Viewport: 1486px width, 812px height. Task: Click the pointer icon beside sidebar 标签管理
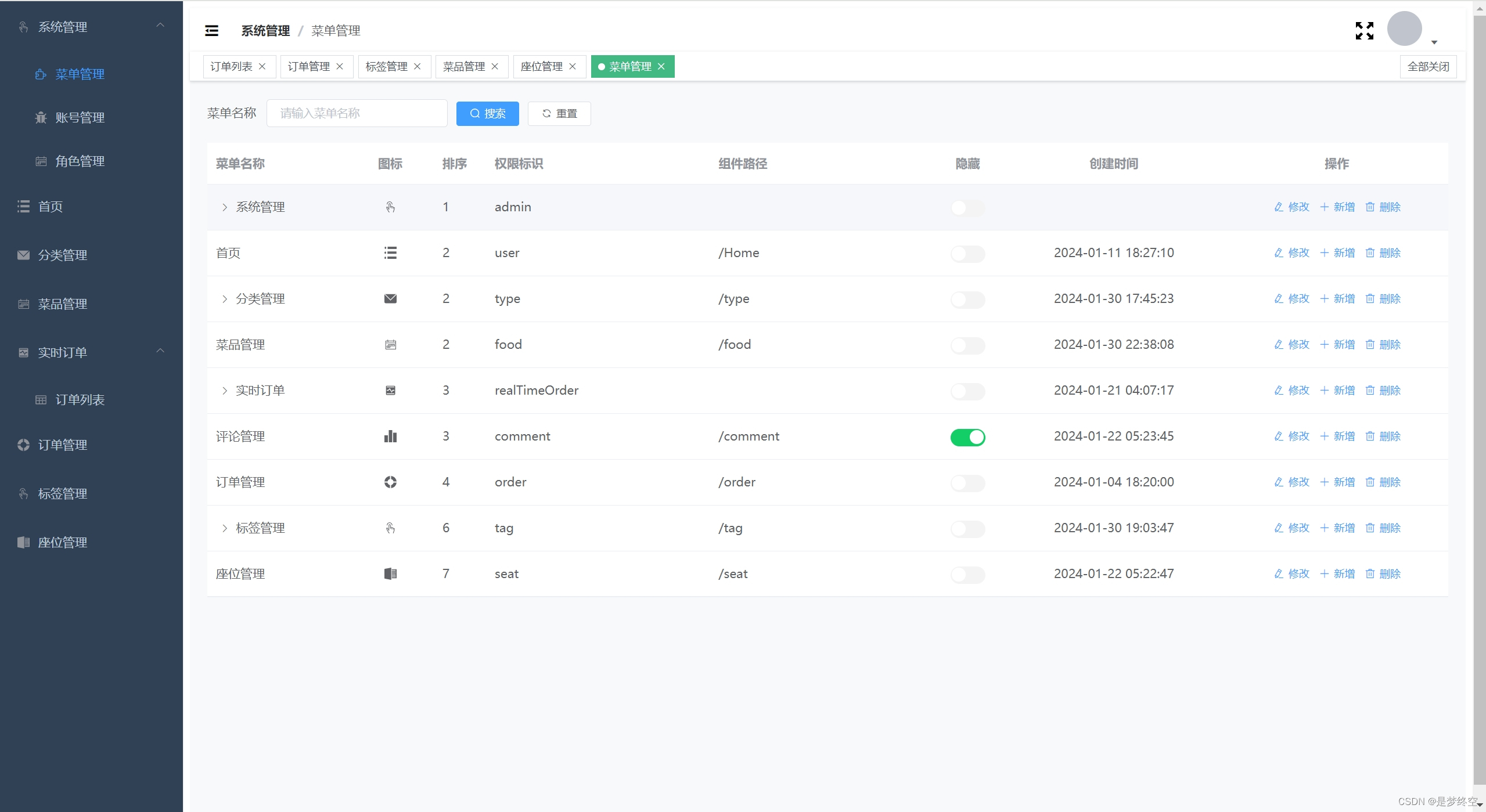click(x=23, y=494)
